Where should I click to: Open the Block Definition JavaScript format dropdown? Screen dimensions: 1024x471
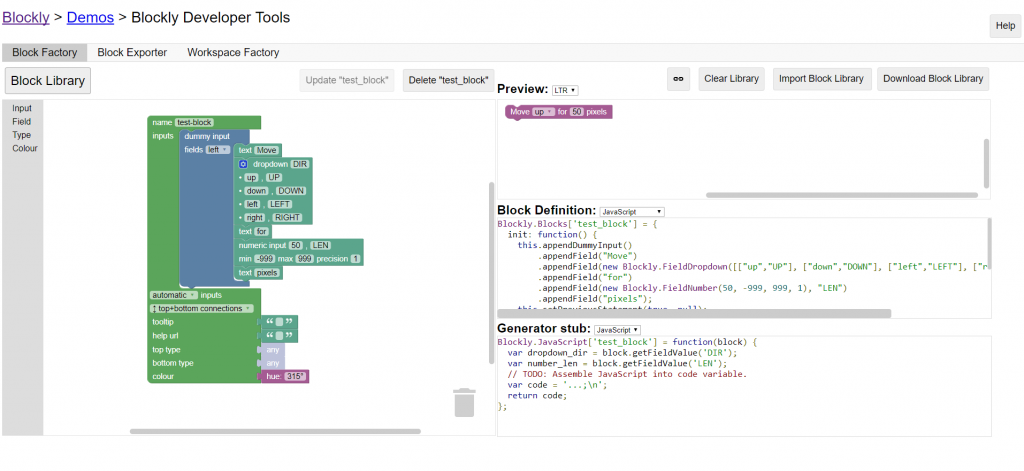[x=632, y=212]
